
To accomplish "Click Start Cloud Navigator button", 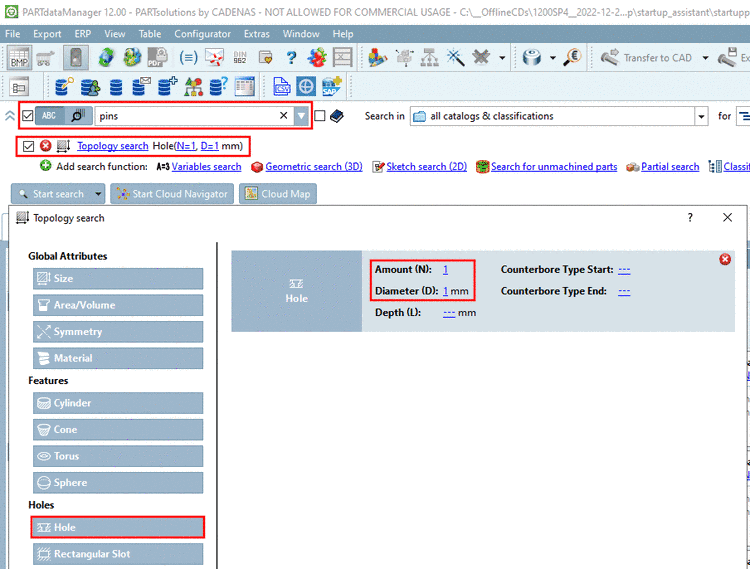I will point(172,194).
